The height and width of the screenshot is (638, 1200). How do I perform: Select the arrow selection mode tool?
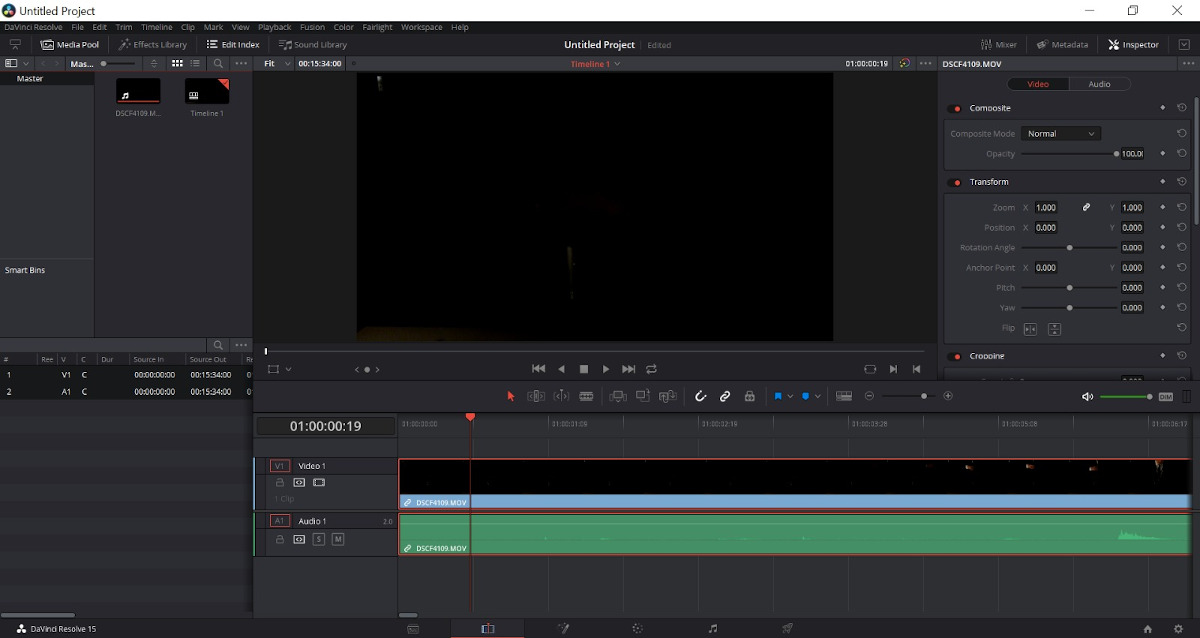point(510,396)
